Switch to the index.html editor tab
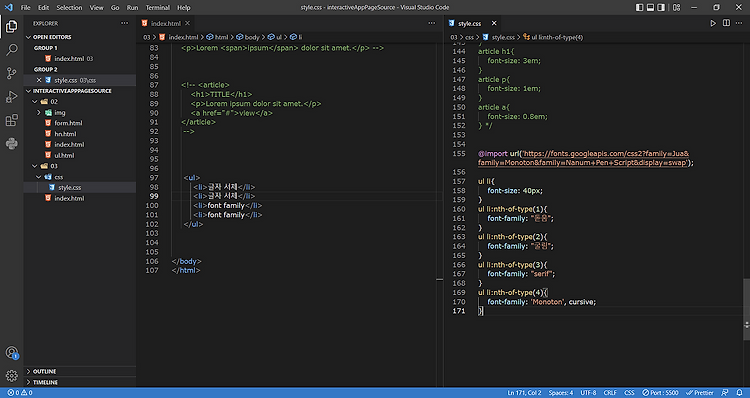This screenshot has width=750, height=398. pyautogui.click(x=165, y=23)
